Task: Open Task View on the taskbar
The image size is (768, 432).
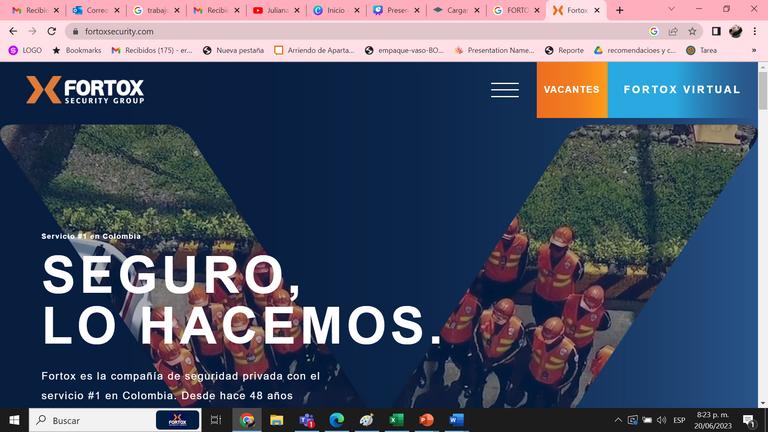Action: coord(216,420)
